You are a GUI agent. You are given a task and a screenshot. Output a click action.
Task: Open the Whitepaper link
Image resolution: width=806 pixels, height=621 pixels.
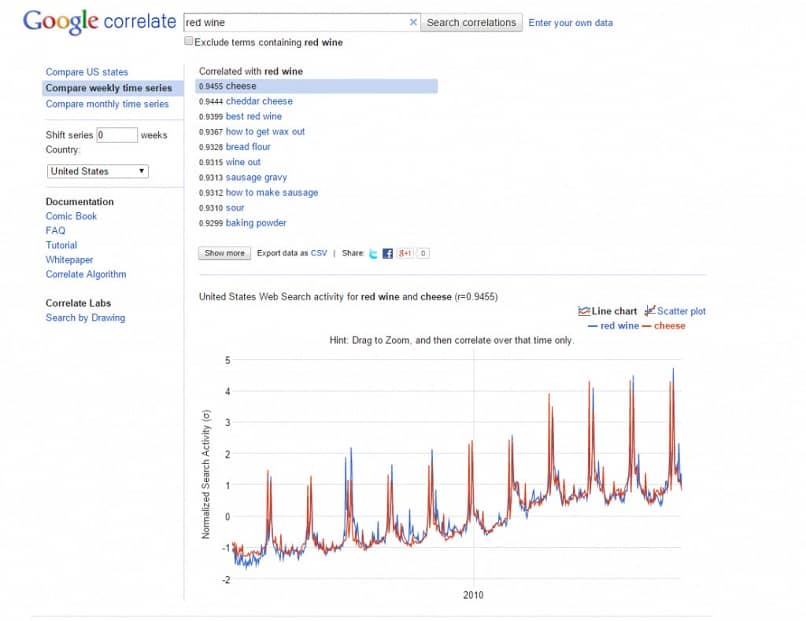pyautogui.click(x=69, y=260)
